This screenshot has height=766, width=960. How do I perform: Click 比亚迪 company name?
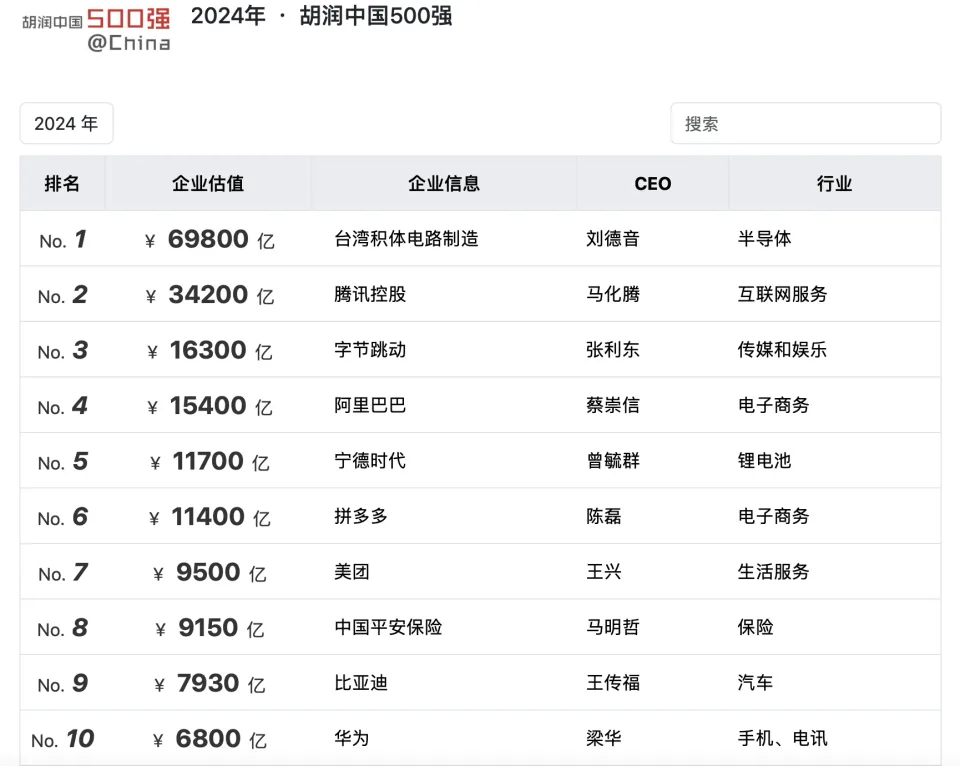pos(361,683)
